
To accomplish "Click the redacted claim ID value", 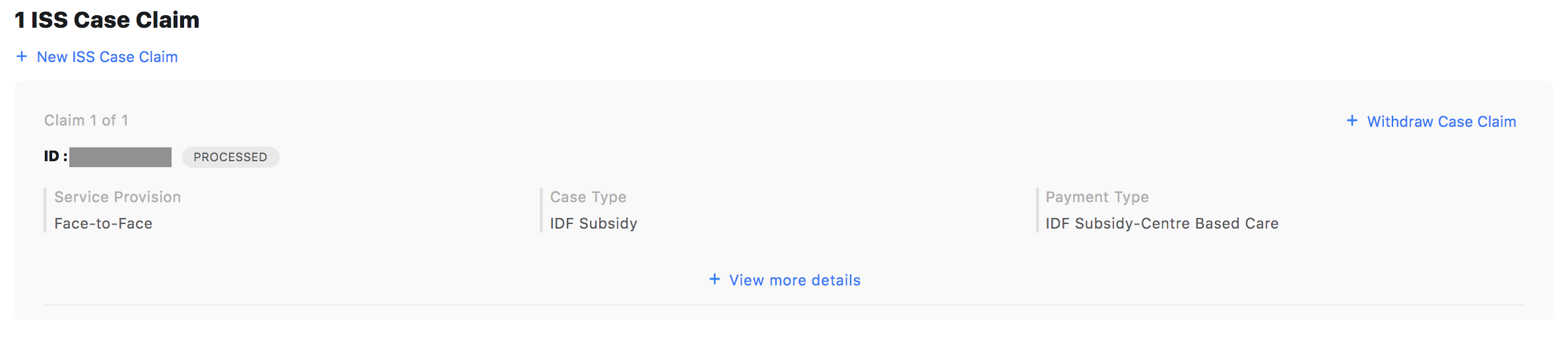I will [120, 157].
